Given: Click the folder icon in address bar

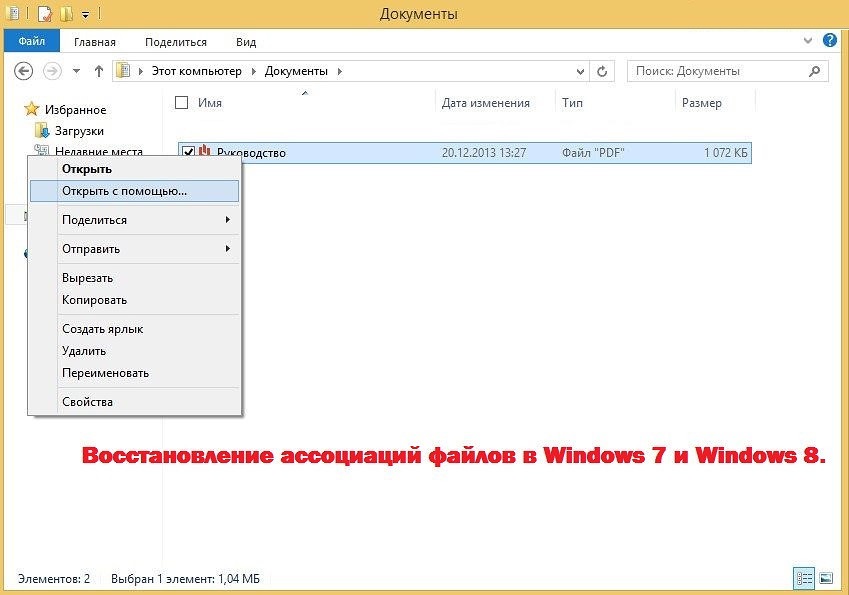Looking at the screenshot, I should tap(123, 71).
